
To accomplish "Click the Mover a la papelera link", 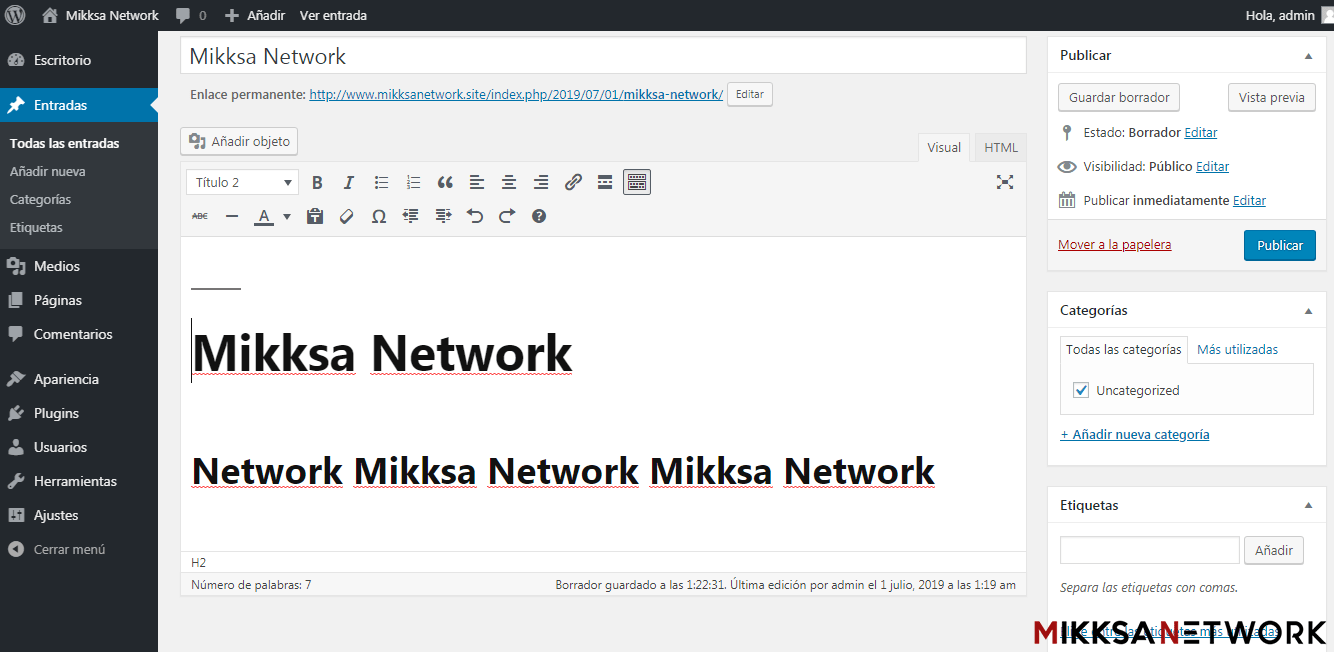I will click(1114, 244).
